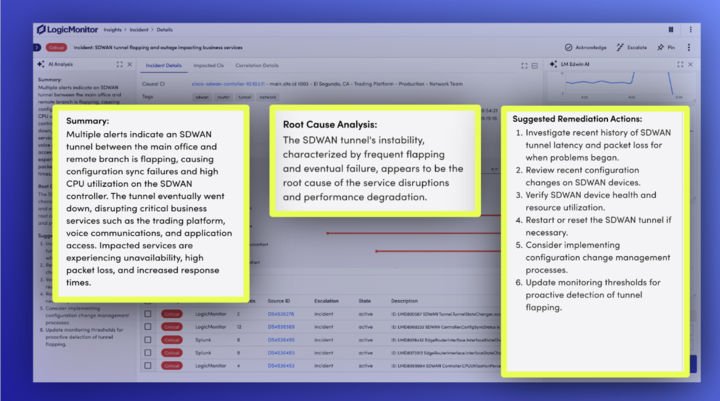Expand the AI Analysis panel to fullscreen
The height and width of the screenshot is (401, 720).
119,64
